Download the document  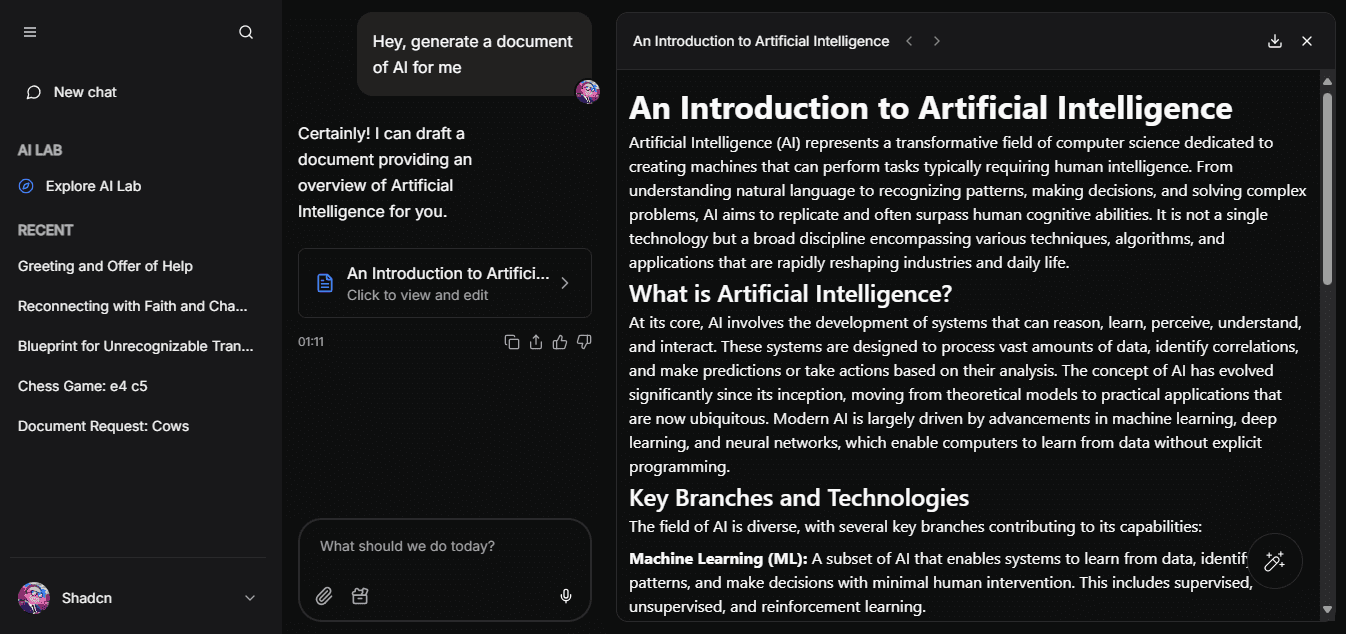pyautogui.click(x=1274, y=41)
